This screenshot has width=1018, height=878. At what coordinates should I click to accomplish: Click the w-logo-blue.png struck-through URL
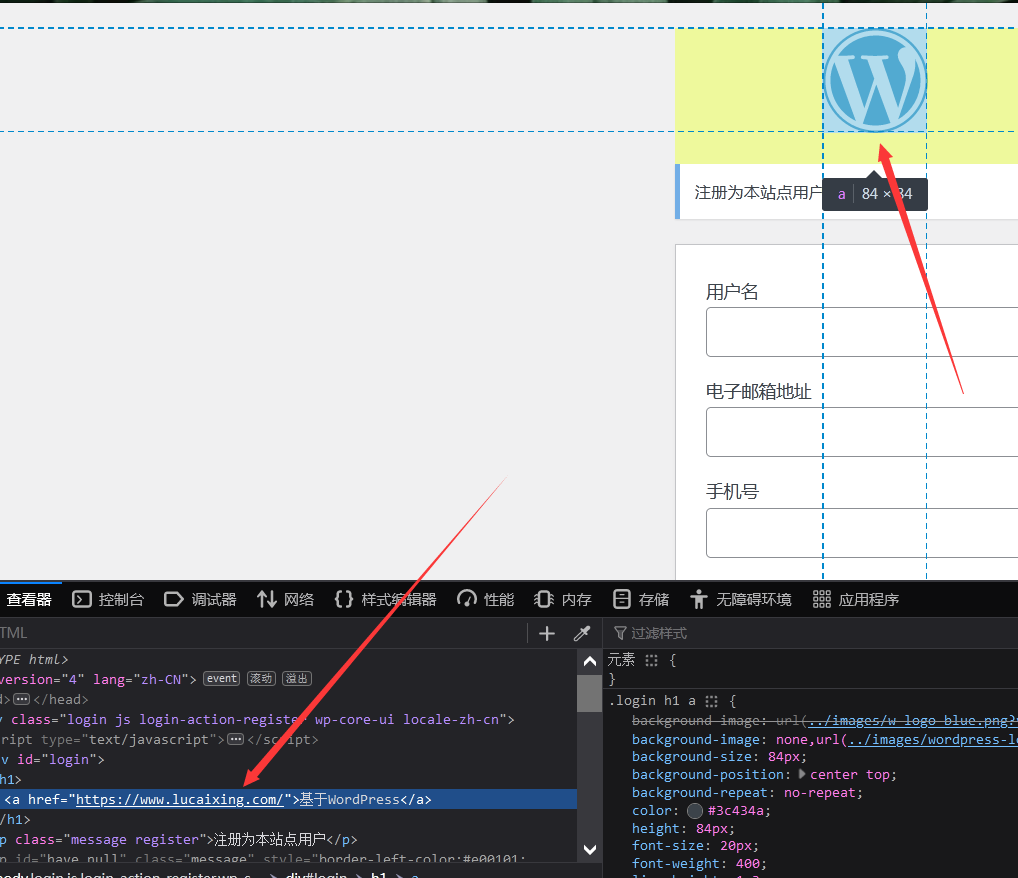(912, 720)
